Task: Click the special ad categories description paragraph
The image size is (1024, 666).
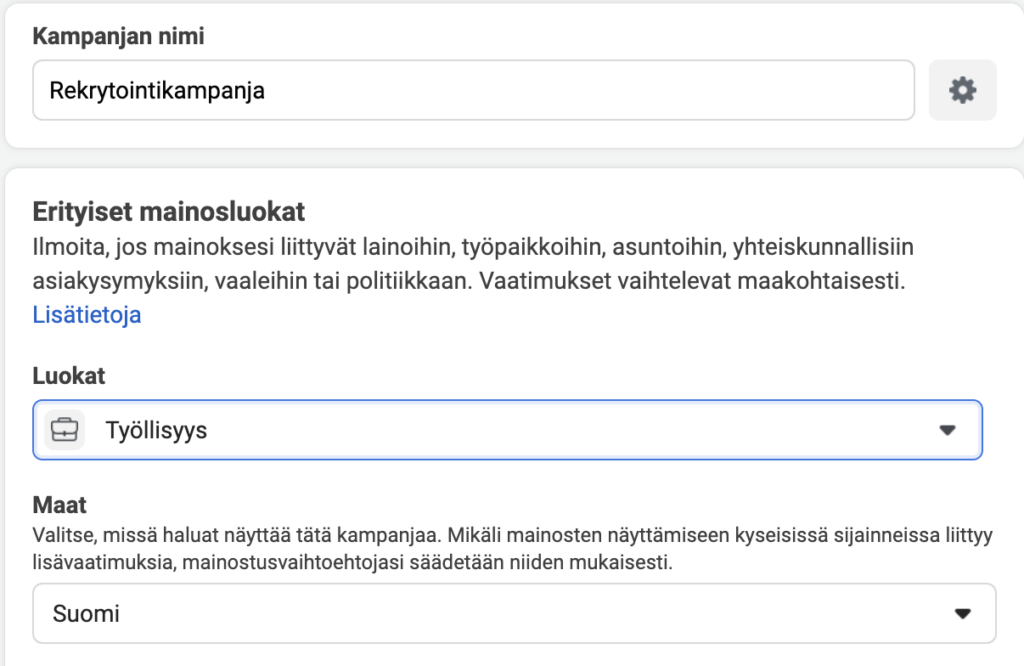Action: click(x=473, y=264)
